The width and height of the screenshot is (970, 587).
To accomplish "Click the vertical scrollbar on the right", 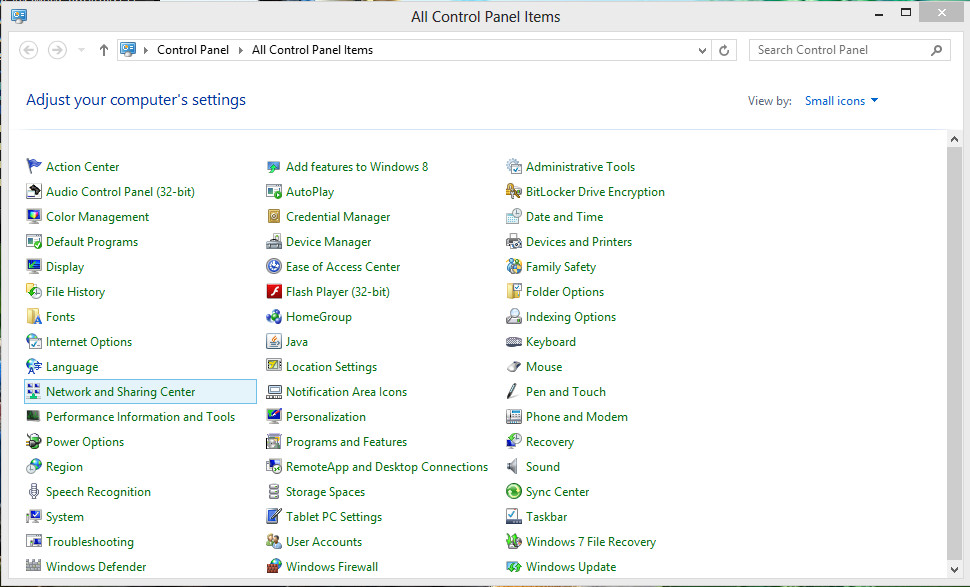I will point(954,350).
